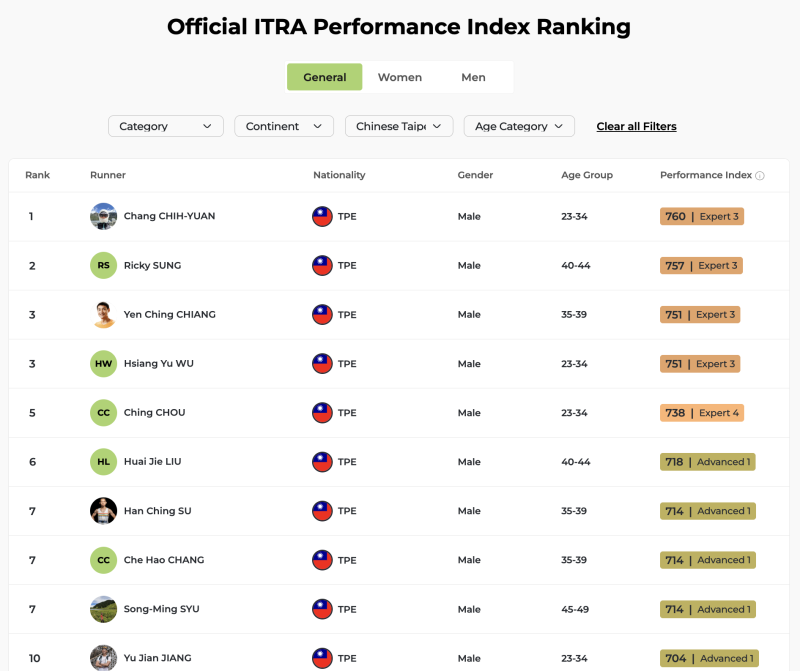Open Che Hao CHANG's runner name link

tap(164, 560)
